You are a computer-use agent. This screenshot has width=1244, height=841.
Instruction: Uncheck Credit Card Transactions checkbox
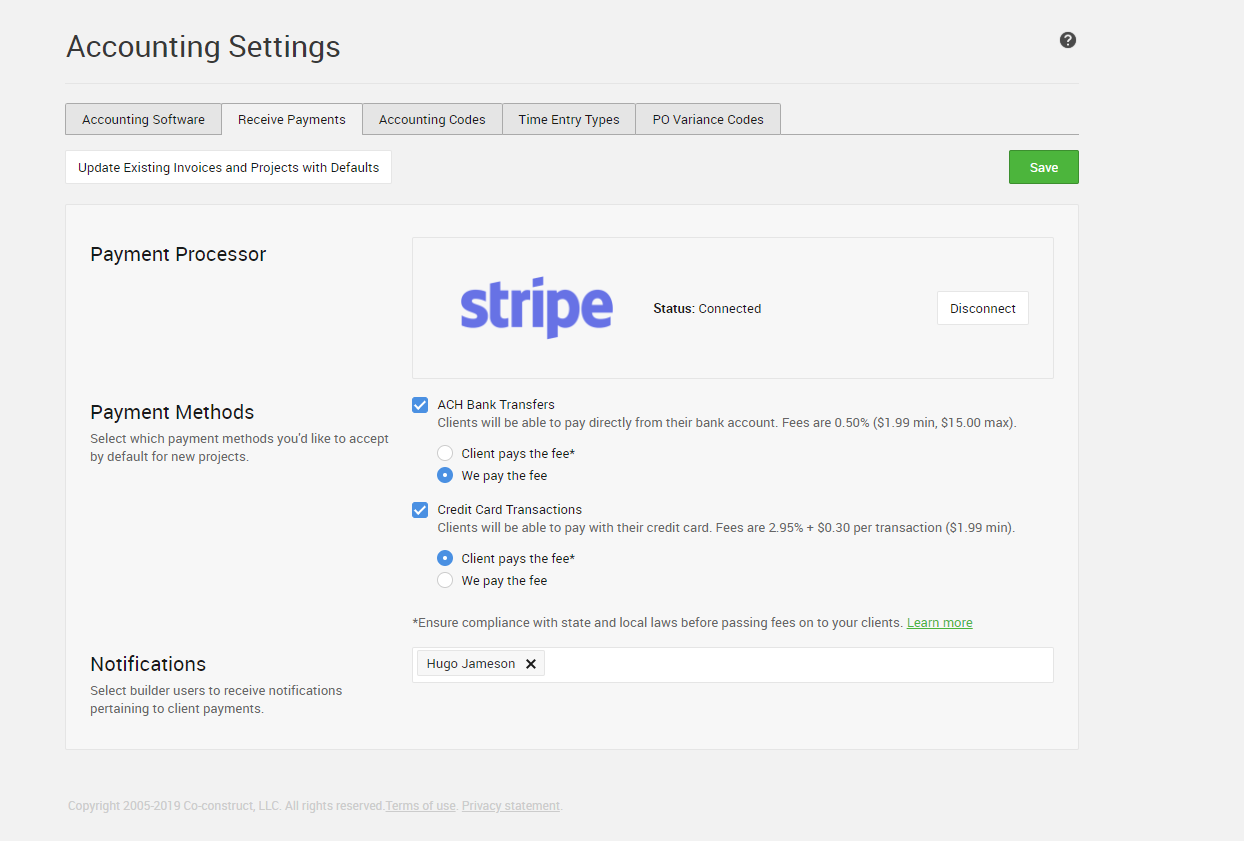[420, 510]
